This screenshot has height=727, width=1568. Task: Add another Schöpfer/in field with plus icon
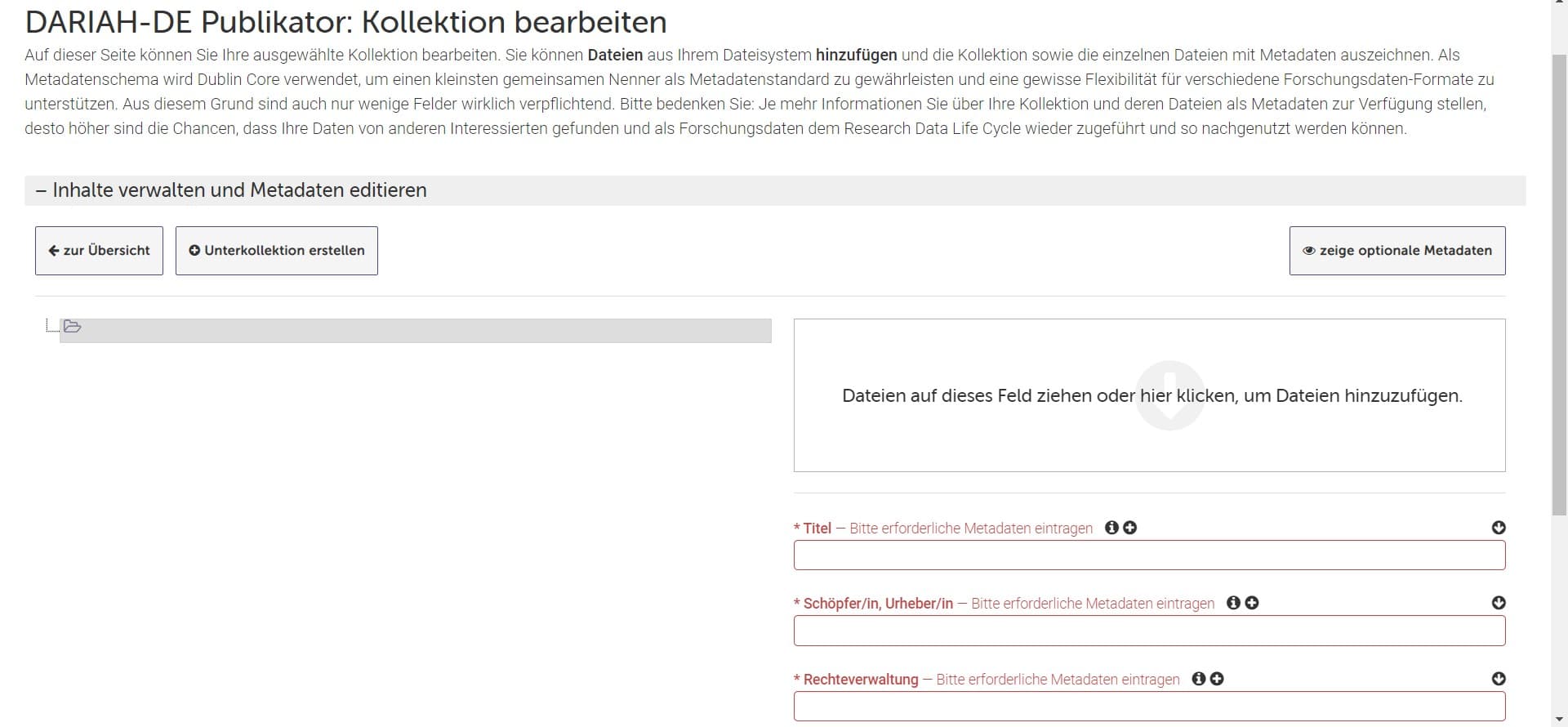pyautogui.click(x=1252, y=603)
